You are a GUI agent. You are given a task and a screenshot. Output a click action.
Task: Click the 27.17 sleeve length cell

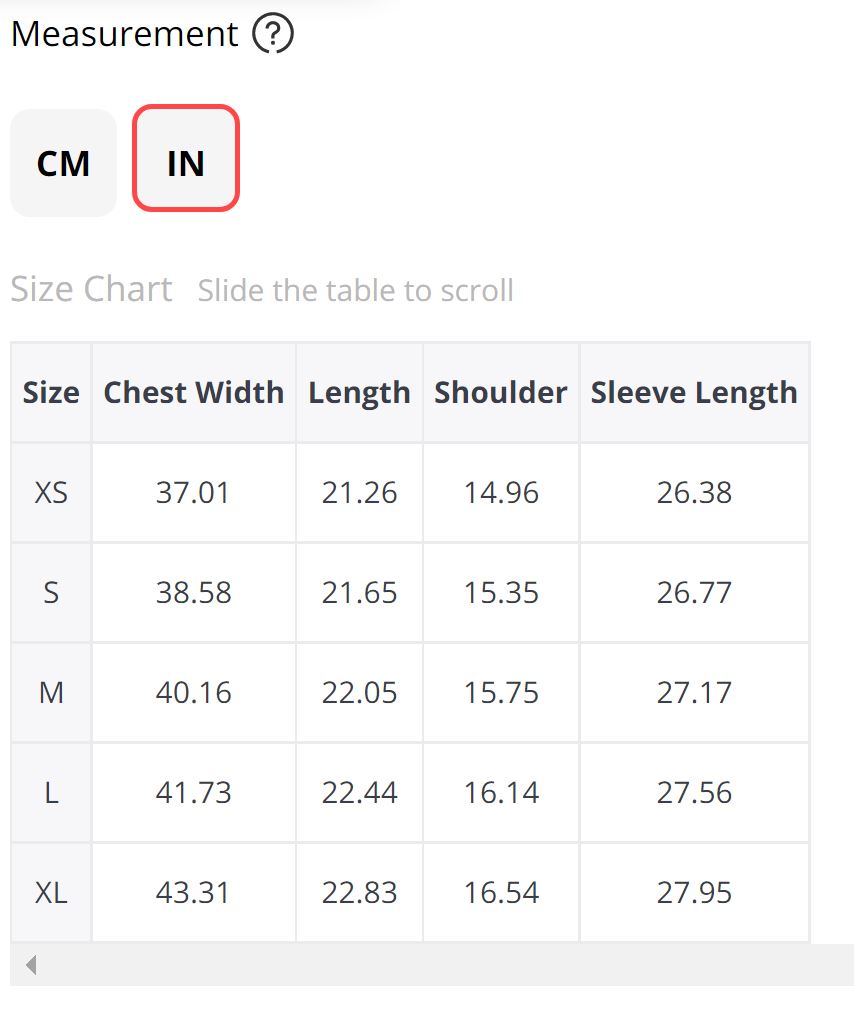[694, 693]
